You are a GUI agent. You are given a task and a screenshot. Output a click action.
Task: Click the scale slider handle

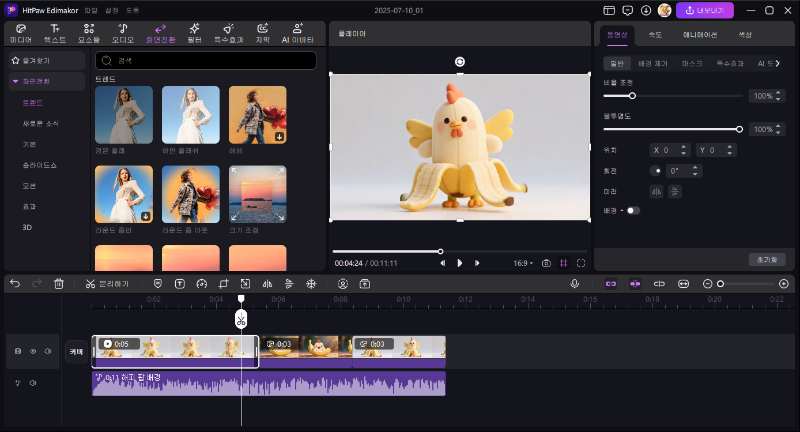click(632, 95)
